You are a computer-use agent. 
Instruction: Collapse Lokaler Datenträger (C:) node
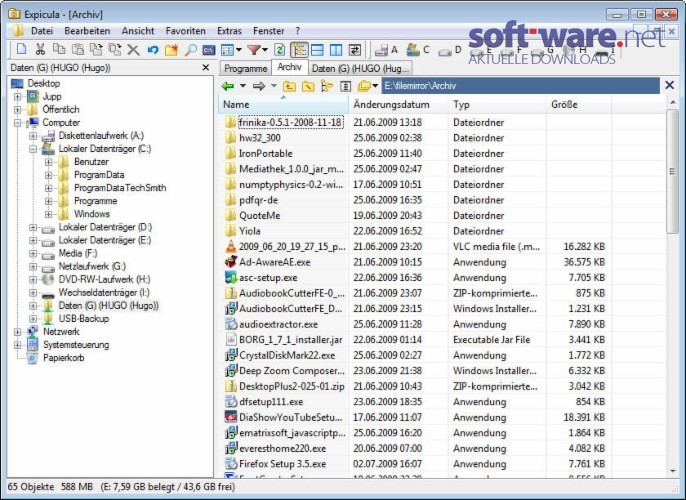click(33, 149)
